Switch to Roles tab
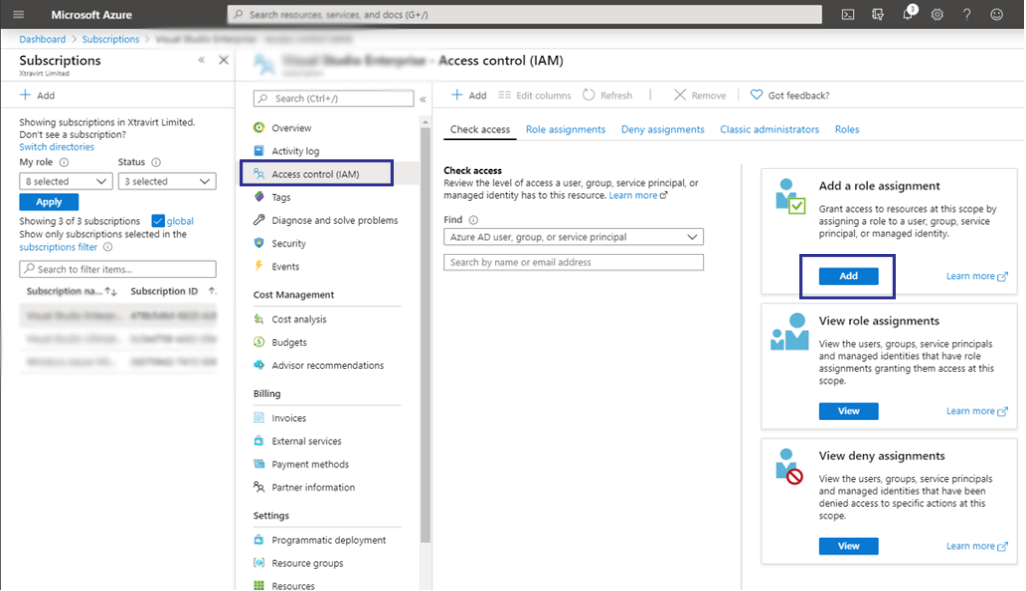Screen dimensions: 1026x591 847,130
